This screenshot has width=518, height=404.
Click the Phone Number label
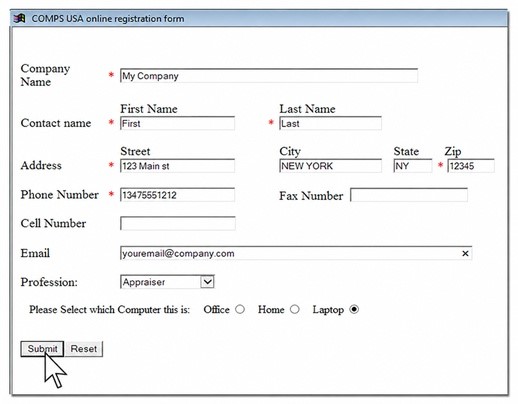point(60,195)
